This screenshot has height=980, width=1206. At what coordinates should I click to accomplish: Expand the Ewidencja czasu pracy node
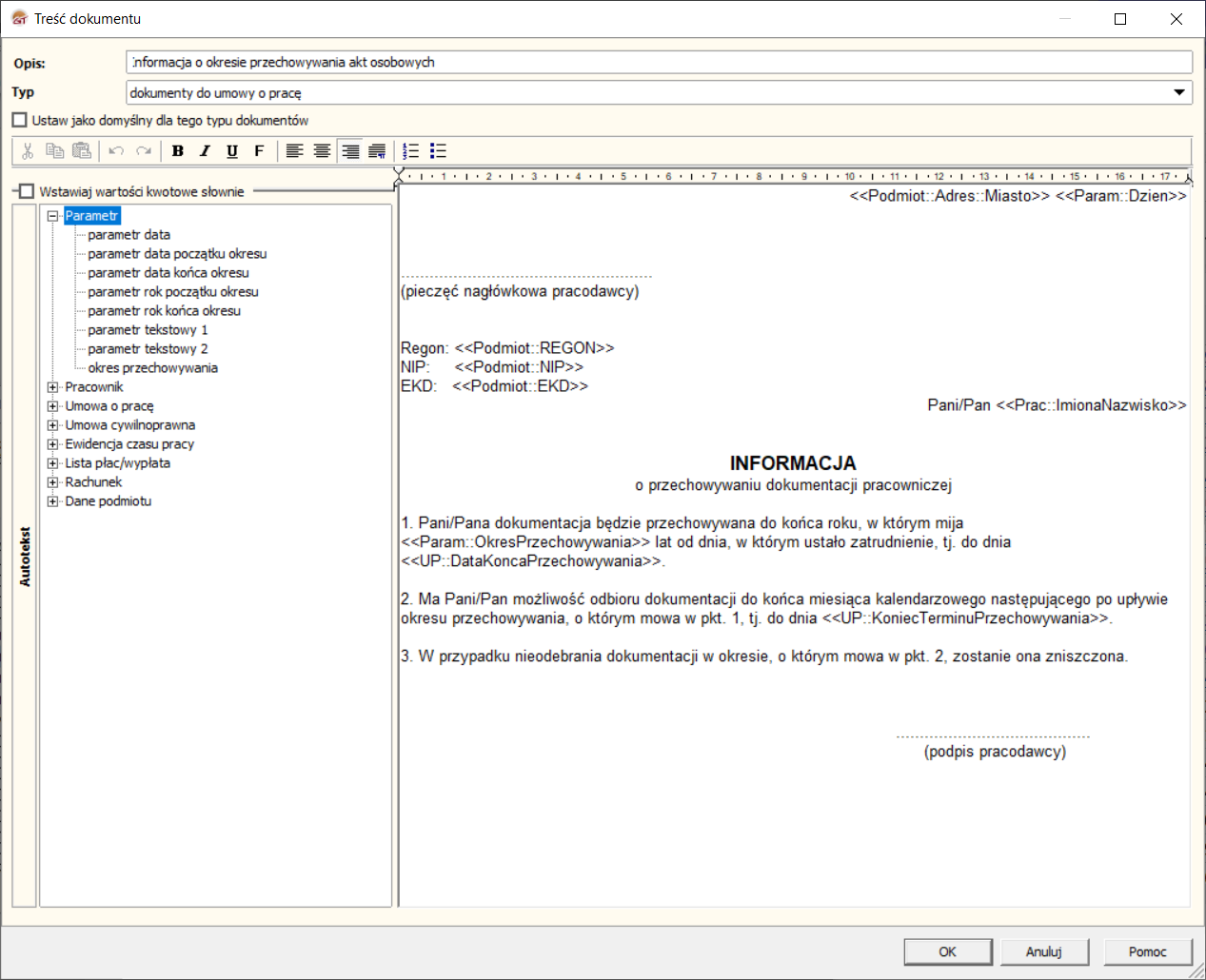pos(53,444)
